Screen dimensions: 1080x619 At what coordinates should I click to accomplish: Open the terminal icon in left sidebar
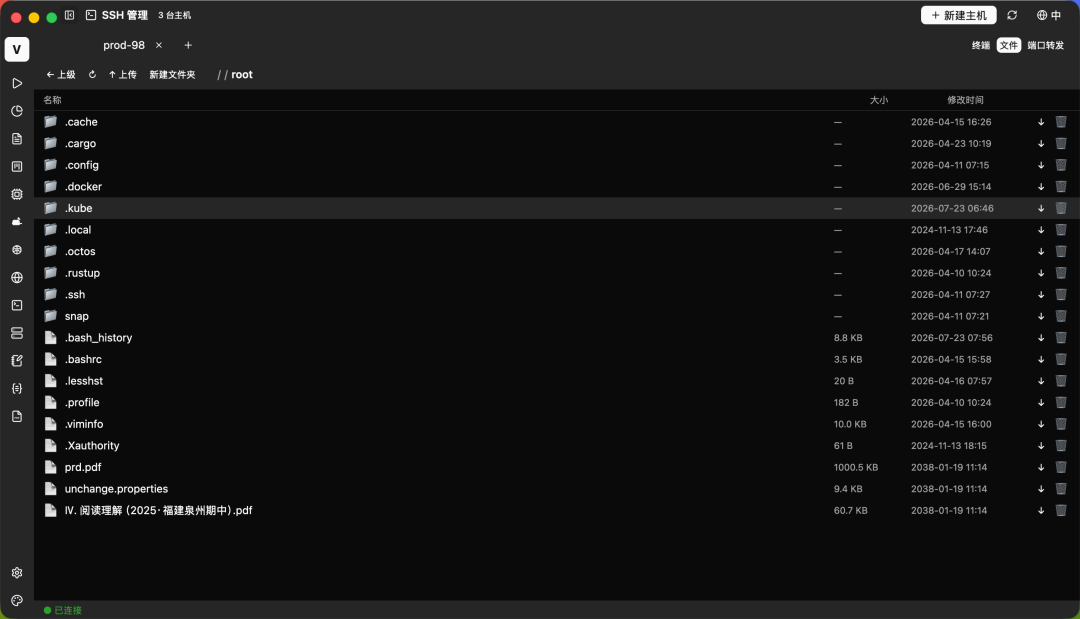pos(17,305)
